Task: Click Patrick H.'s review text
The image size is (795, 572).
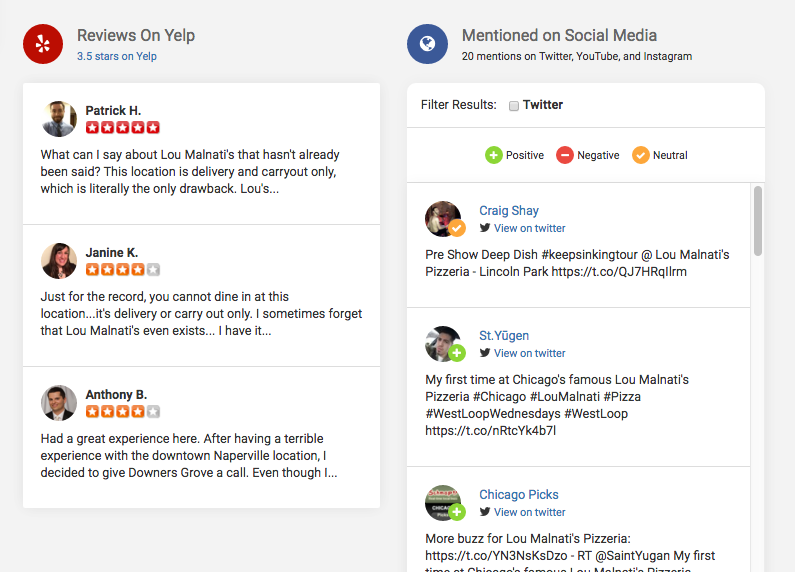Action: pos(190,171)
